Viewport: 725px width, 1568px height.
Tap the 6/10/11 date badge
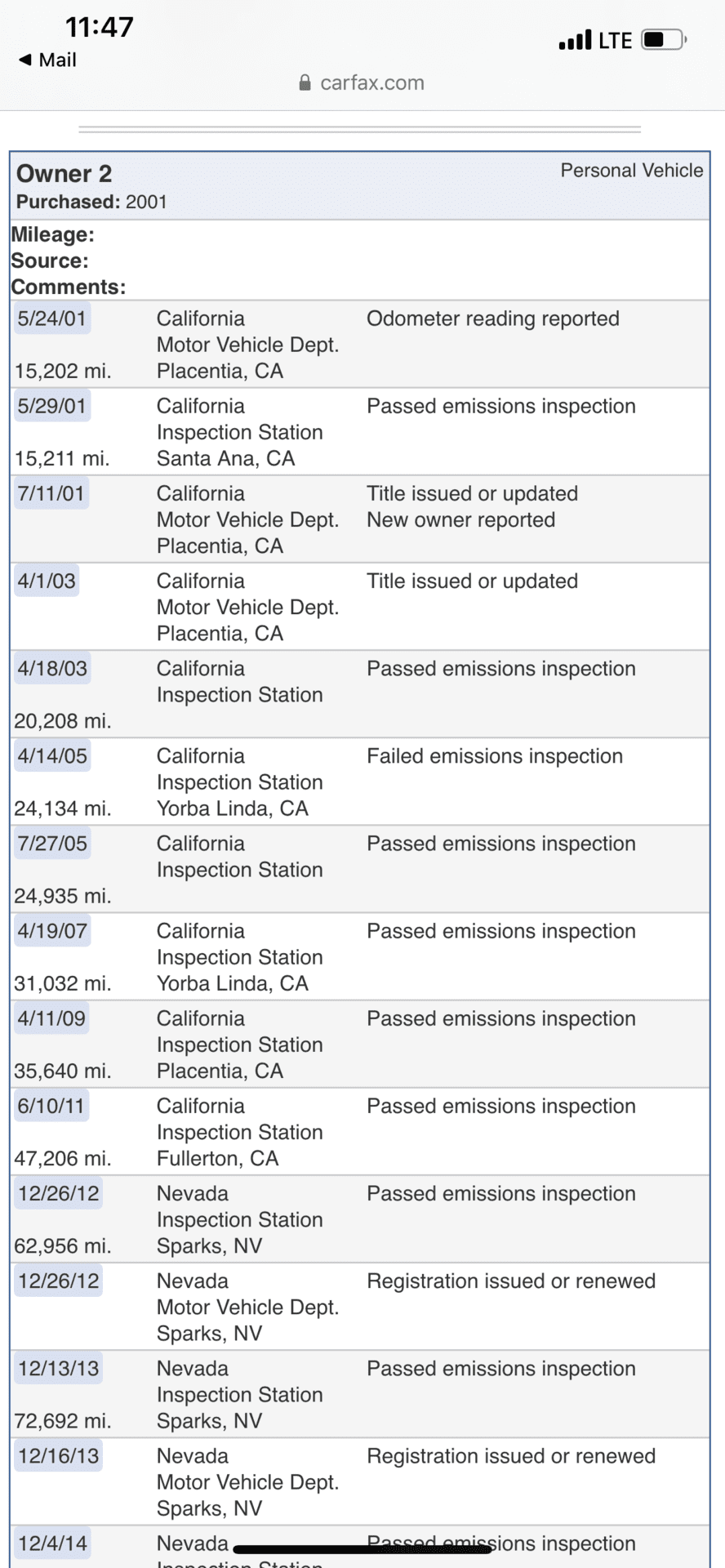[51, 1106]
